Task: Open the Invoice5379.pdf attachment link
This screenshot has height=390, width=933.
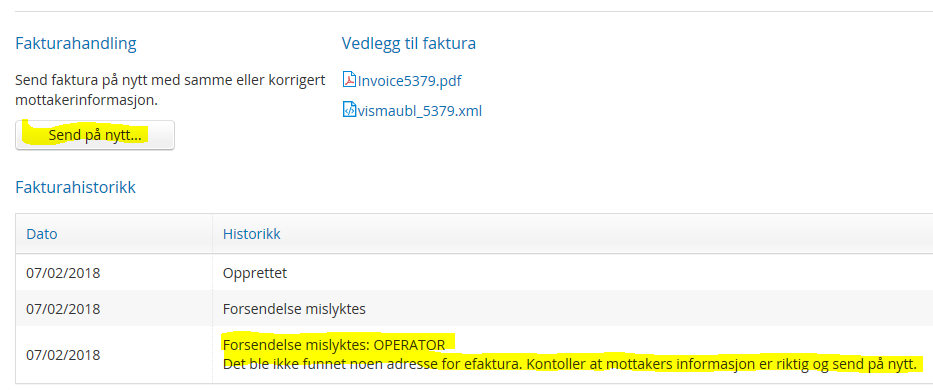Action: tap(409, 80)
